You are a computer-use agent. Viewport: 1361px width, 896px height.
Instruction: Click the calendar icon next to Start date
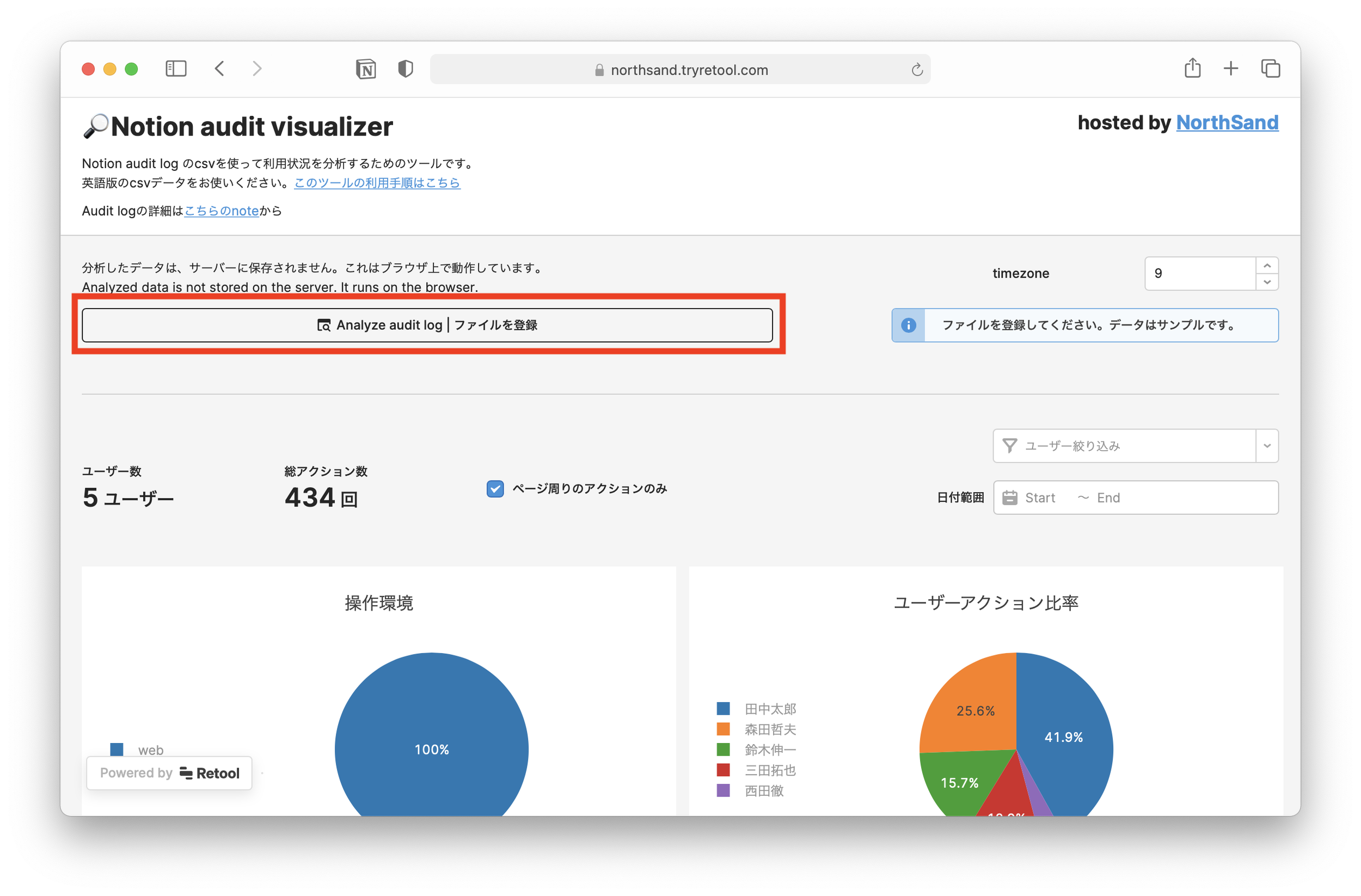pyautogui.click(x=1011, y=498)
